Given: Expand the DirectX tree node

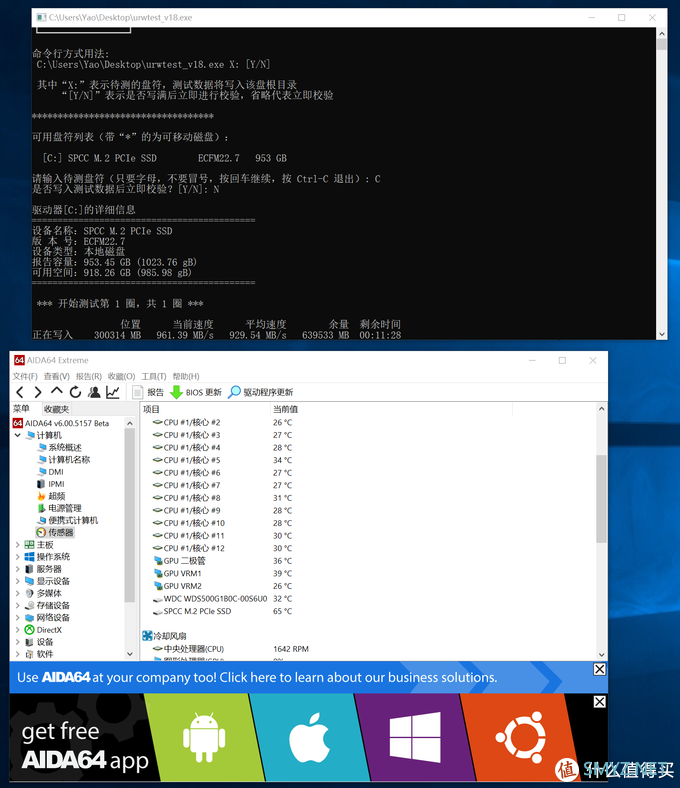Looking at the screenshot, I should [18, 630].
